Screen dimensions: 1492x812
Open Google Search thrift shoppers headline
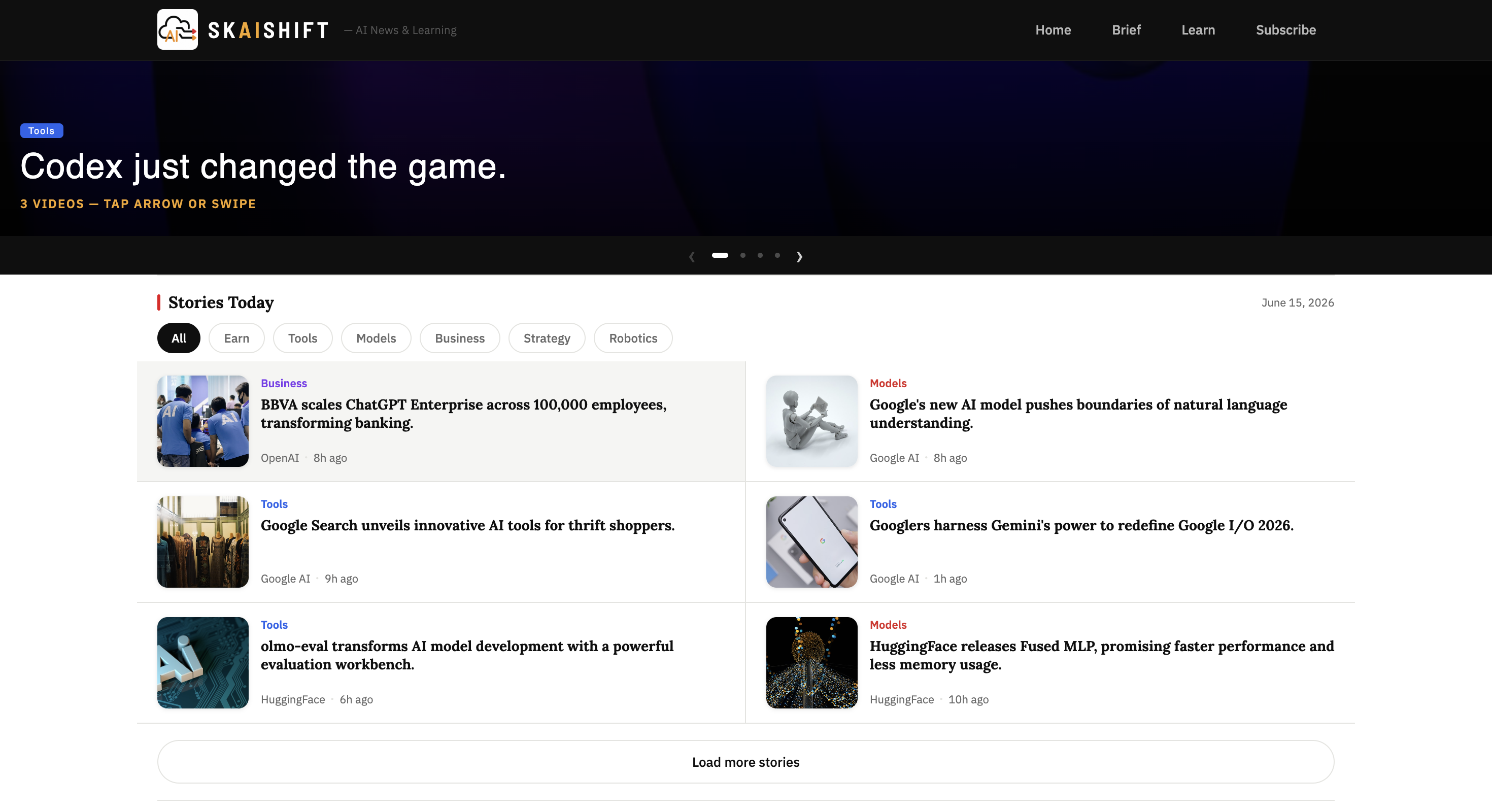(467, 525)
